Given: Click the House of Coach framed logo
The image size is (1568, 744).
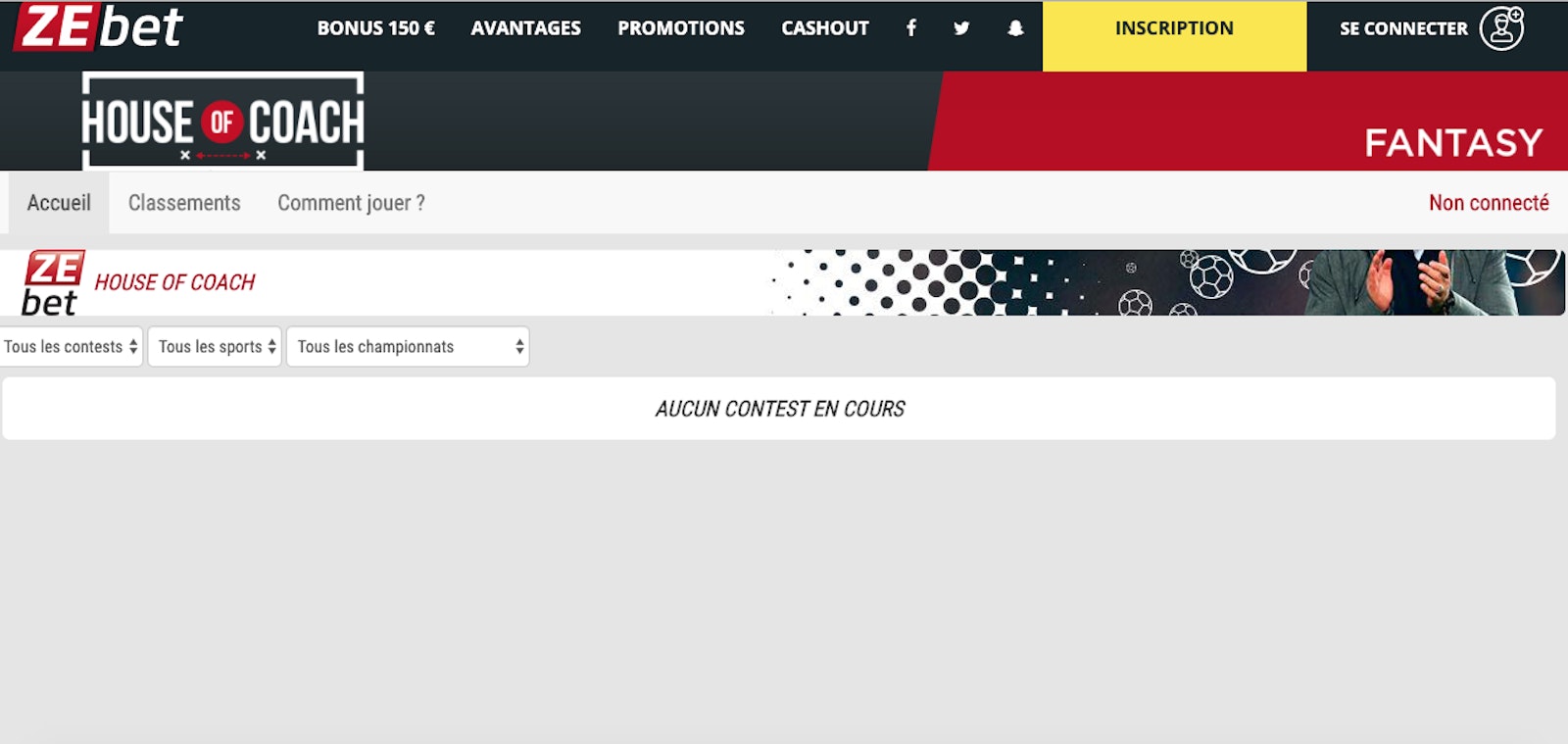Looking at the screenshot, I should click(222, 122).
